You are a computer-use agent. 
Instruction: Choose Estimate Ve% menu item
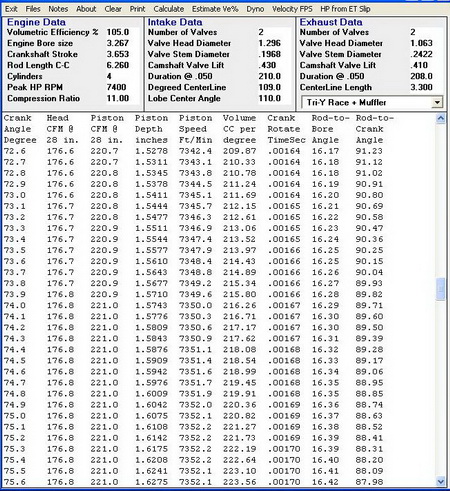tap(215, 9)
